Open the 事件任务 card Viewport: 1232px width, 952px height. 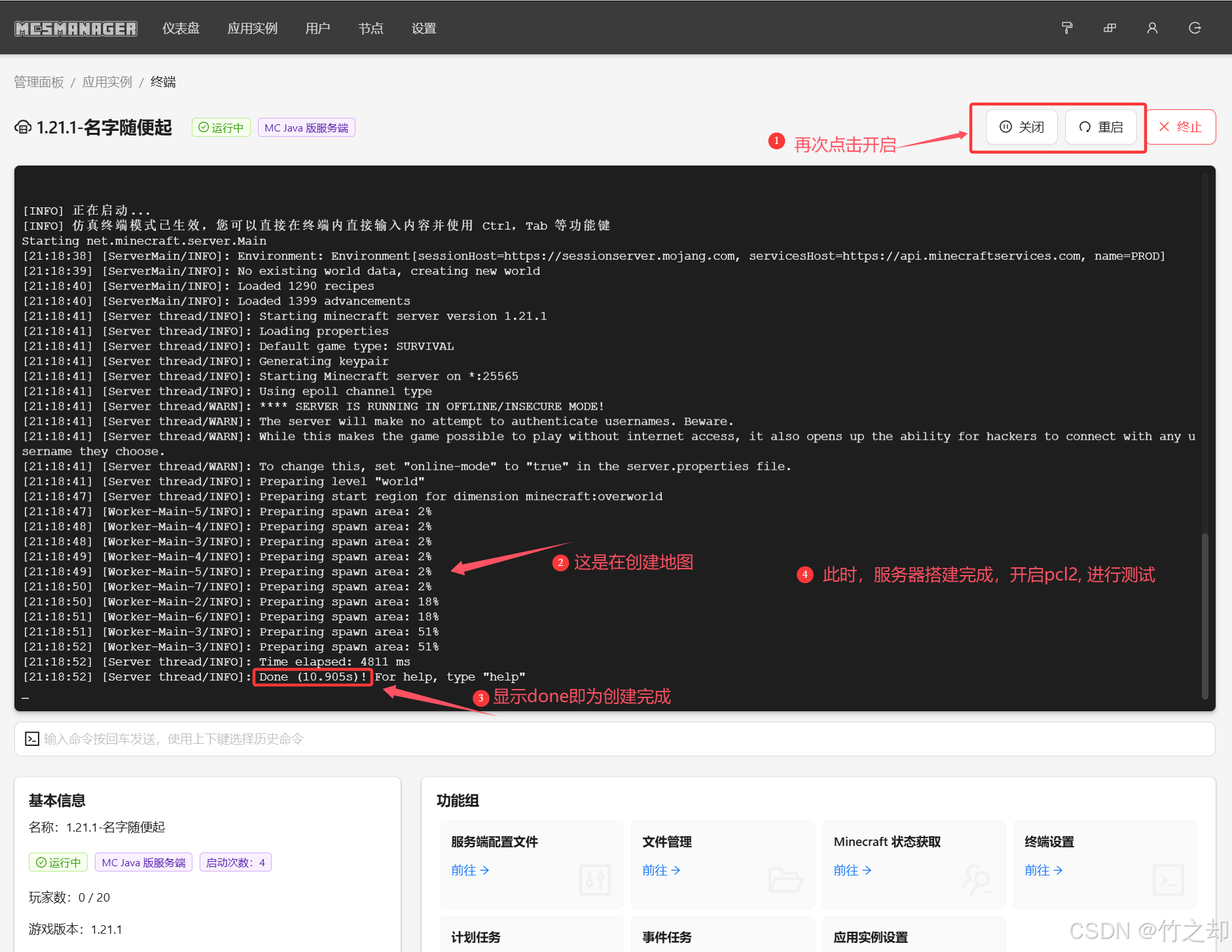pyautogui.click(x=723, y=934)
